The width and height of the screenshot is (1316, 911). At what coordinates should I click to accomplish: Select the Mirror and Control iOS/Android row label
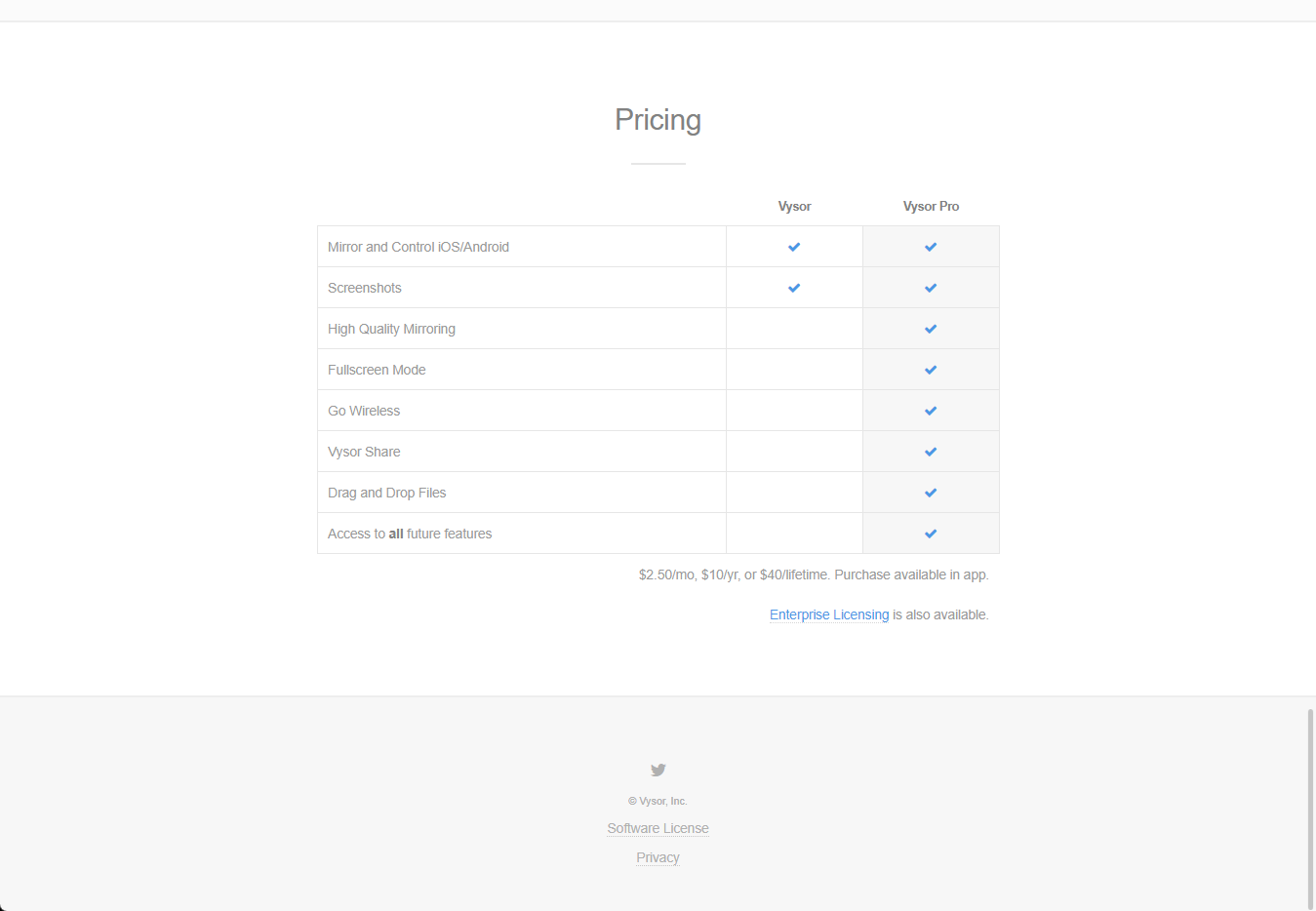tap(419, 247)
